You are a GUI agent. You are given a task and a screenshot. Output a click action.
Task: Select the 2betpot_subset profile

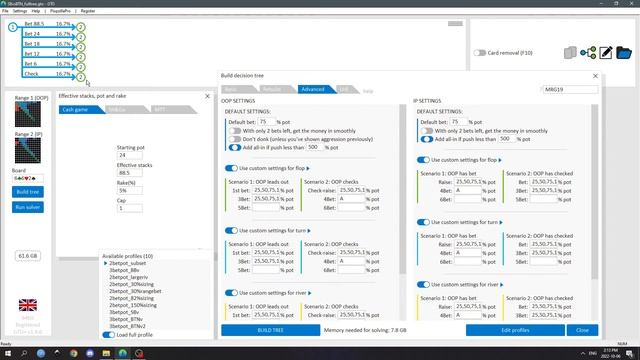(x=127, y=263)
